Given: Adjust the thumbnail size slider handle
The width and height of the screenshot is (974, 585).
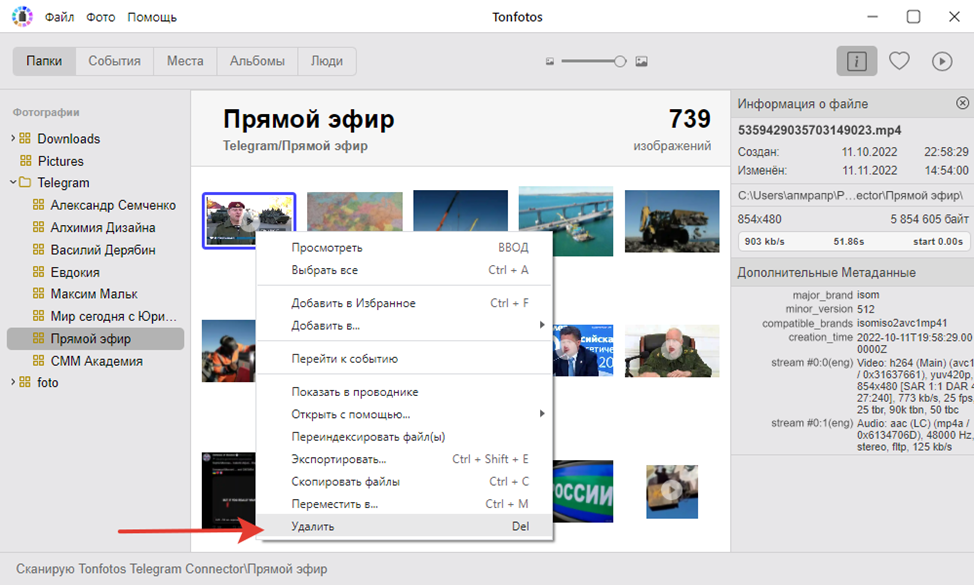Looking at the screenshot, I should 619,61.
